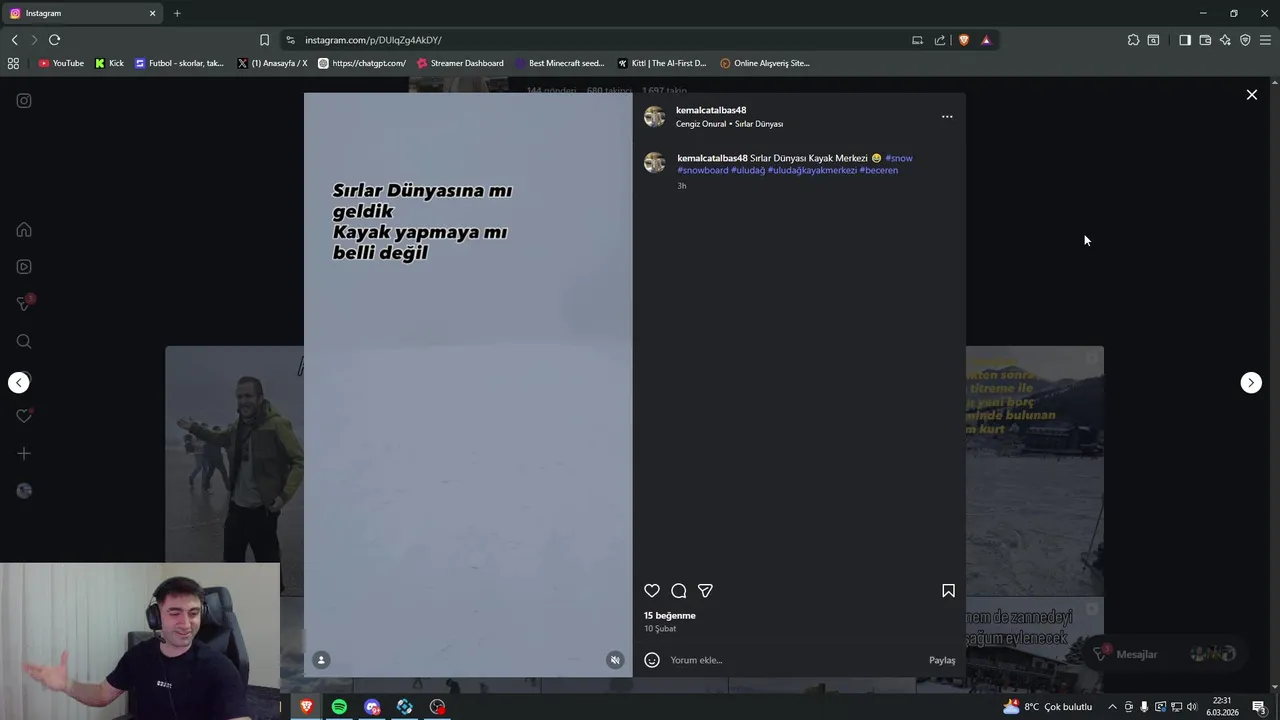Go to the next post arrow
The height and width of the screenshot is (720, 1280).
coord(1251,383)
